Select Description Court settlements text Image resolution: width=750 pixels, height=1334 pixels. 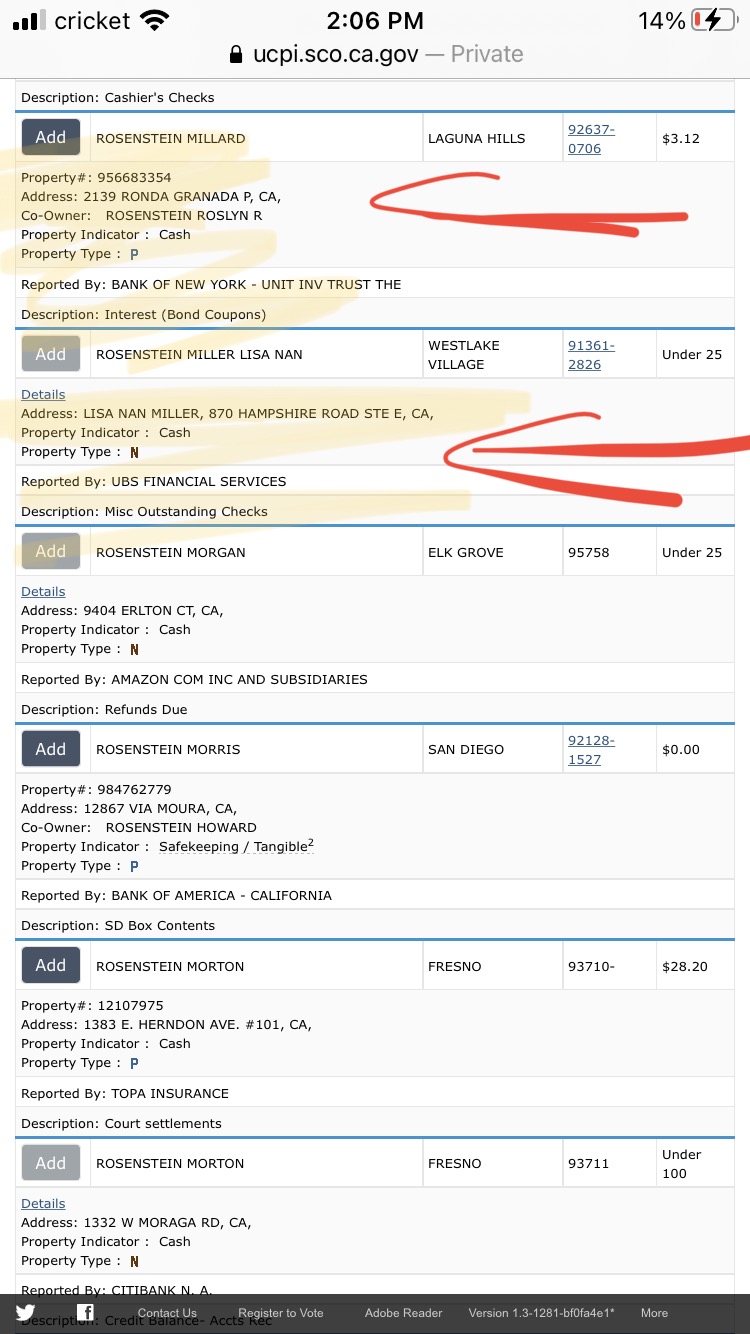tap(121, 1123)
